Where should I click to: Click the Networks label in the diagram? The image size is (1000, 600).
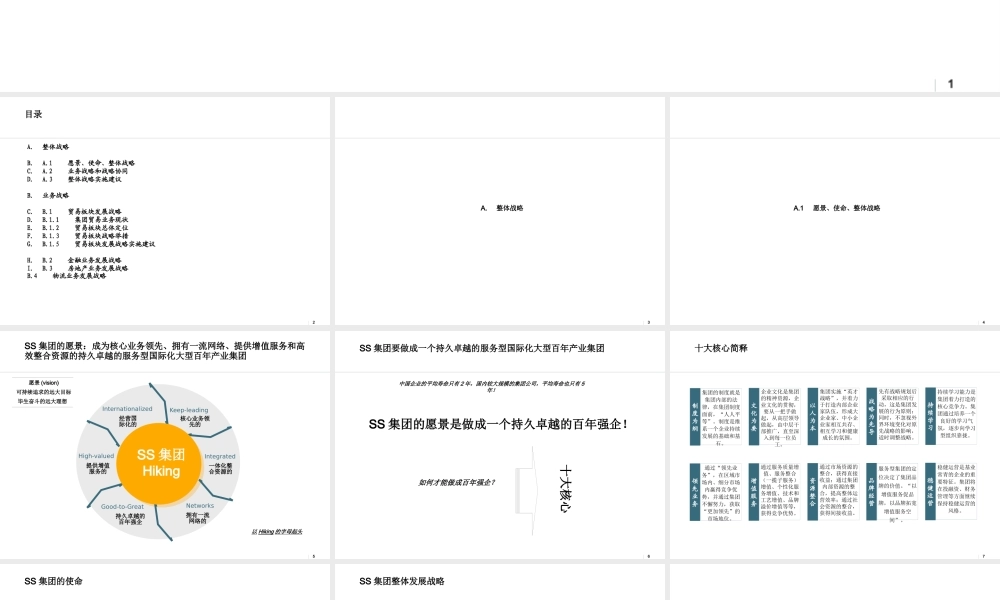pyautogui.click(x=200, y=506)
